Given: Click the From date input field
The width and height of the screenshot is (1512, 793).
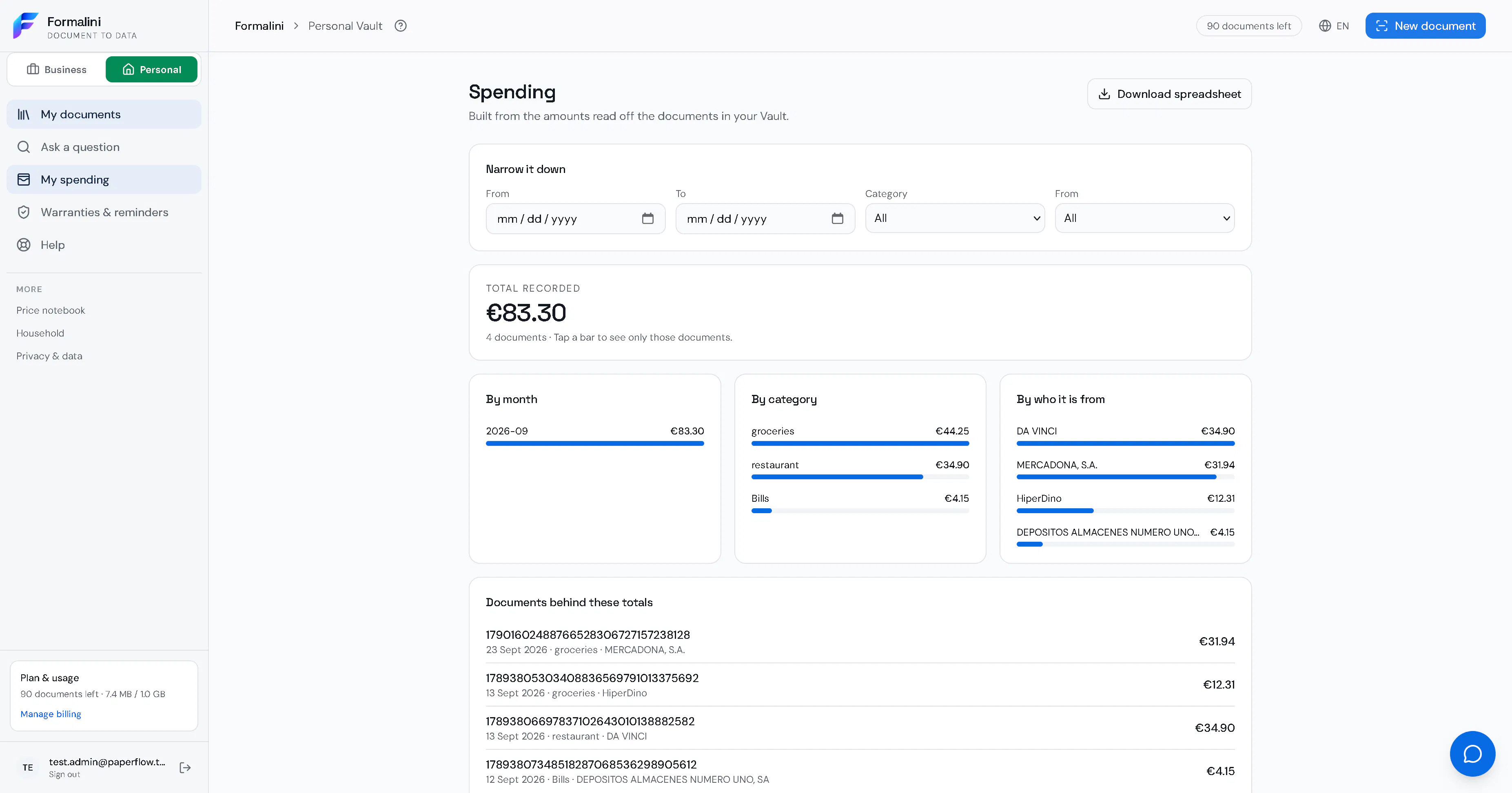Looking at the screenshot, I should (x=575, y=218).
